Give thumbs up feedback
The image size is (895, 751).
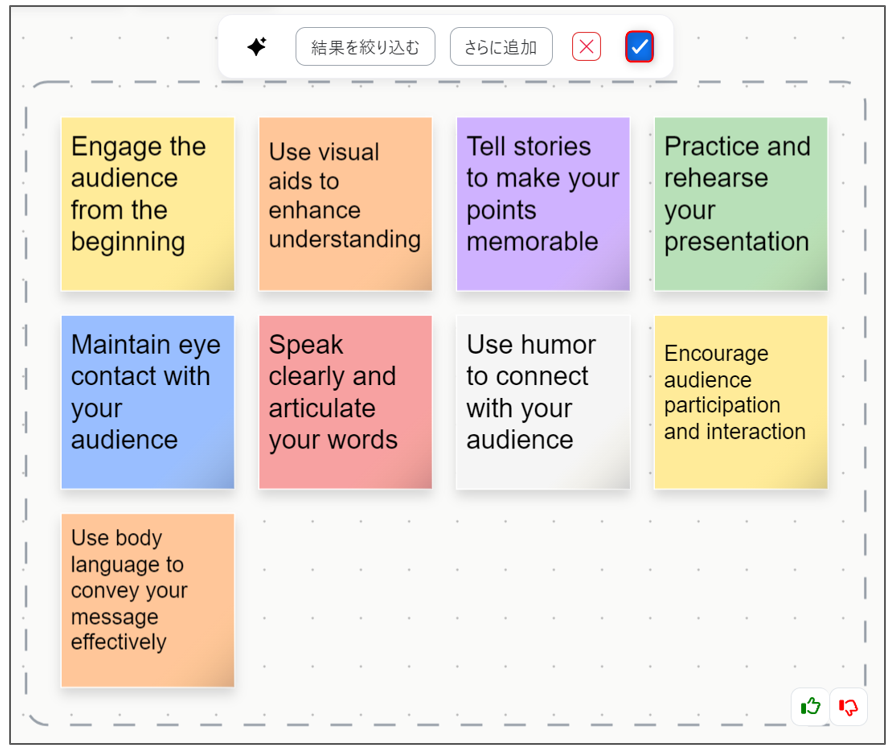point(811,706)
